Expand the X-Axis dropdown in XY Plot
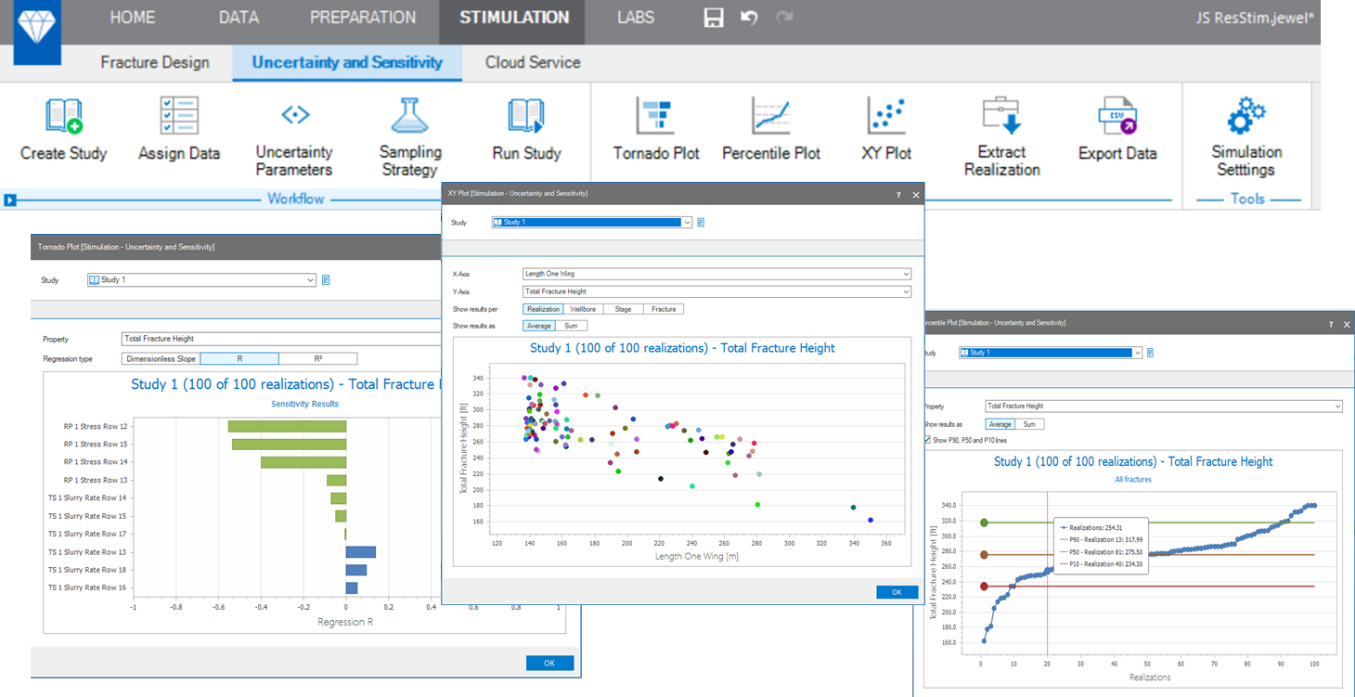 click(906, 273)
